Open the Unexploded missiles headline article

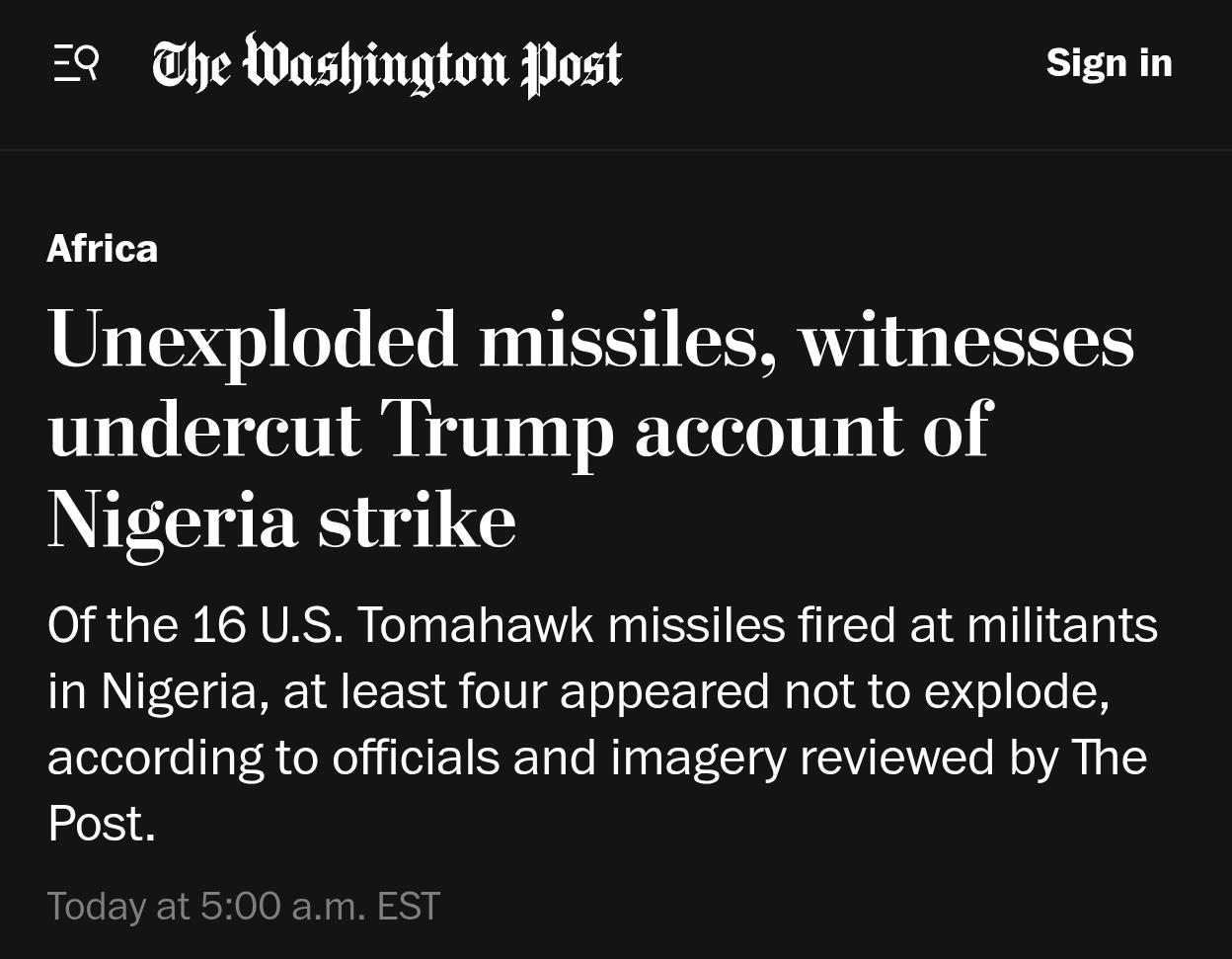[x=590, y=430]
